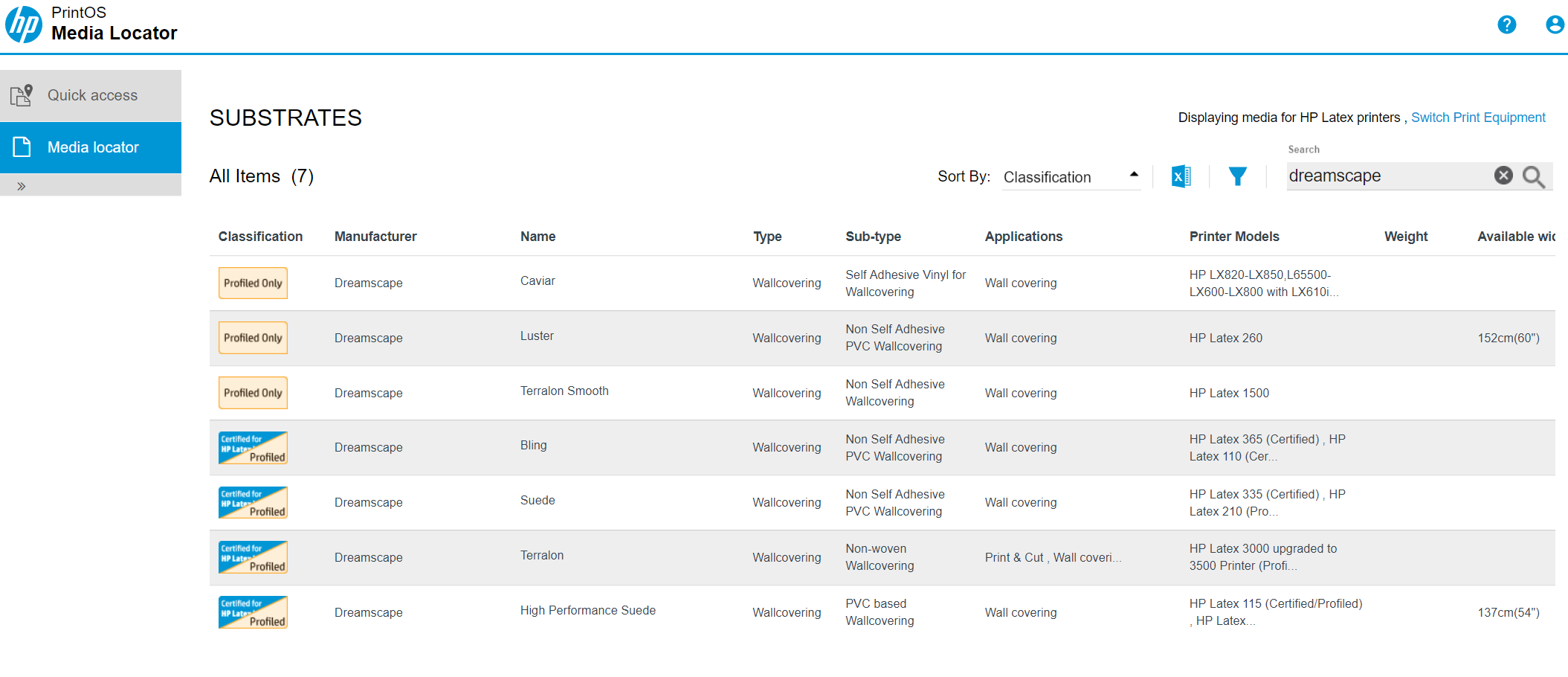Click 'HP Latex 3000 upgraded to' models cell
Image resolution: width=1568 pixels, height=677 pixels.
pos(1263,557)
